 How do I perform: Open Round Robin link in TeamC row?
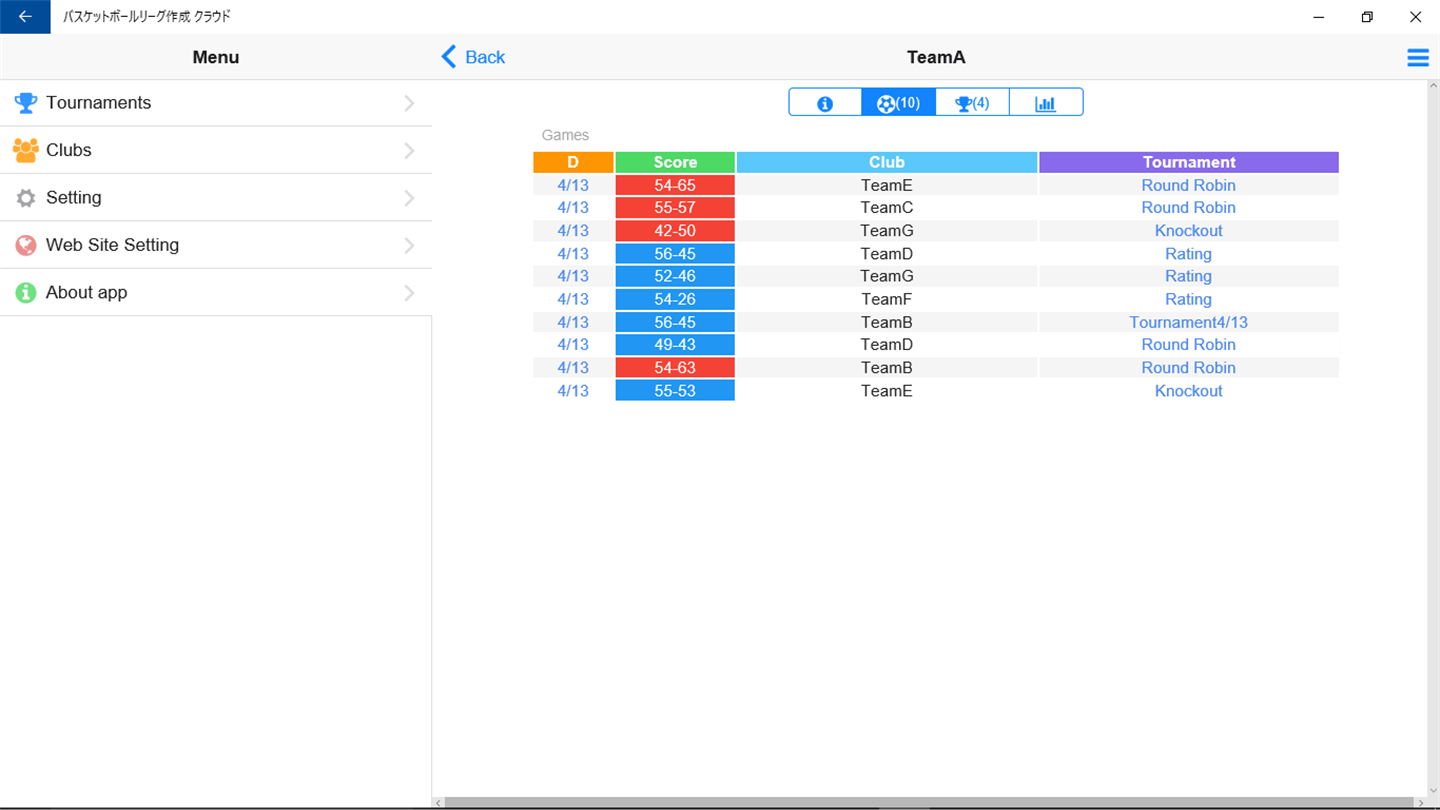pyautogui.click(x=1189, y=208)
